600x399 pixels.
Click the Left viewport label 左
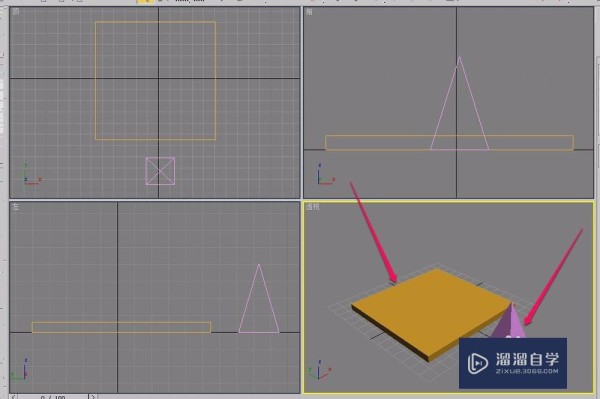[16, 207]
